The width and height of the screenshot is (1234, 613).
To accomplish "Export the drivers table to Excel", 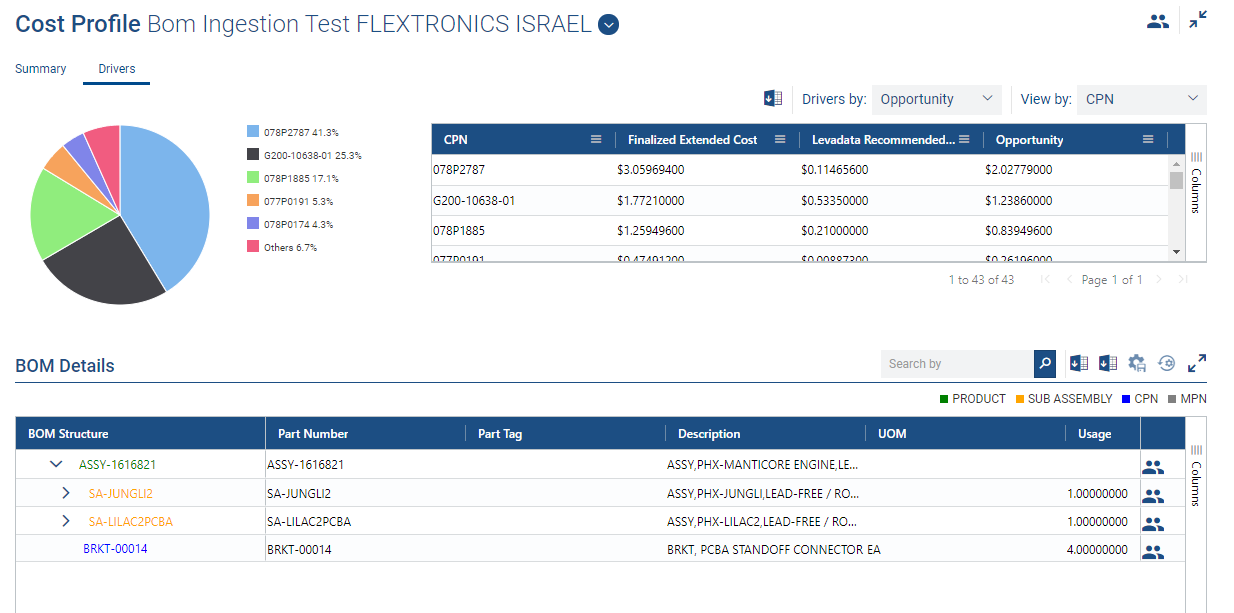I will [772, 98].
